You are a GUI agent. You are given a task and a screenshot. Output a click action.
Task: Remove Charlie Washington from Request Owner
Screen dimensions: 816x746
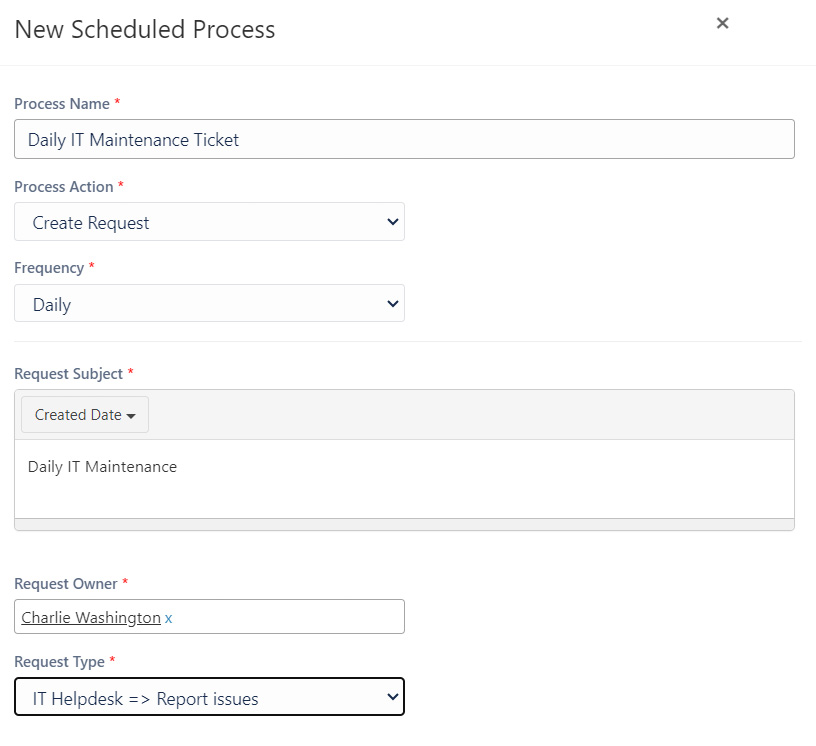pos(168,618)
